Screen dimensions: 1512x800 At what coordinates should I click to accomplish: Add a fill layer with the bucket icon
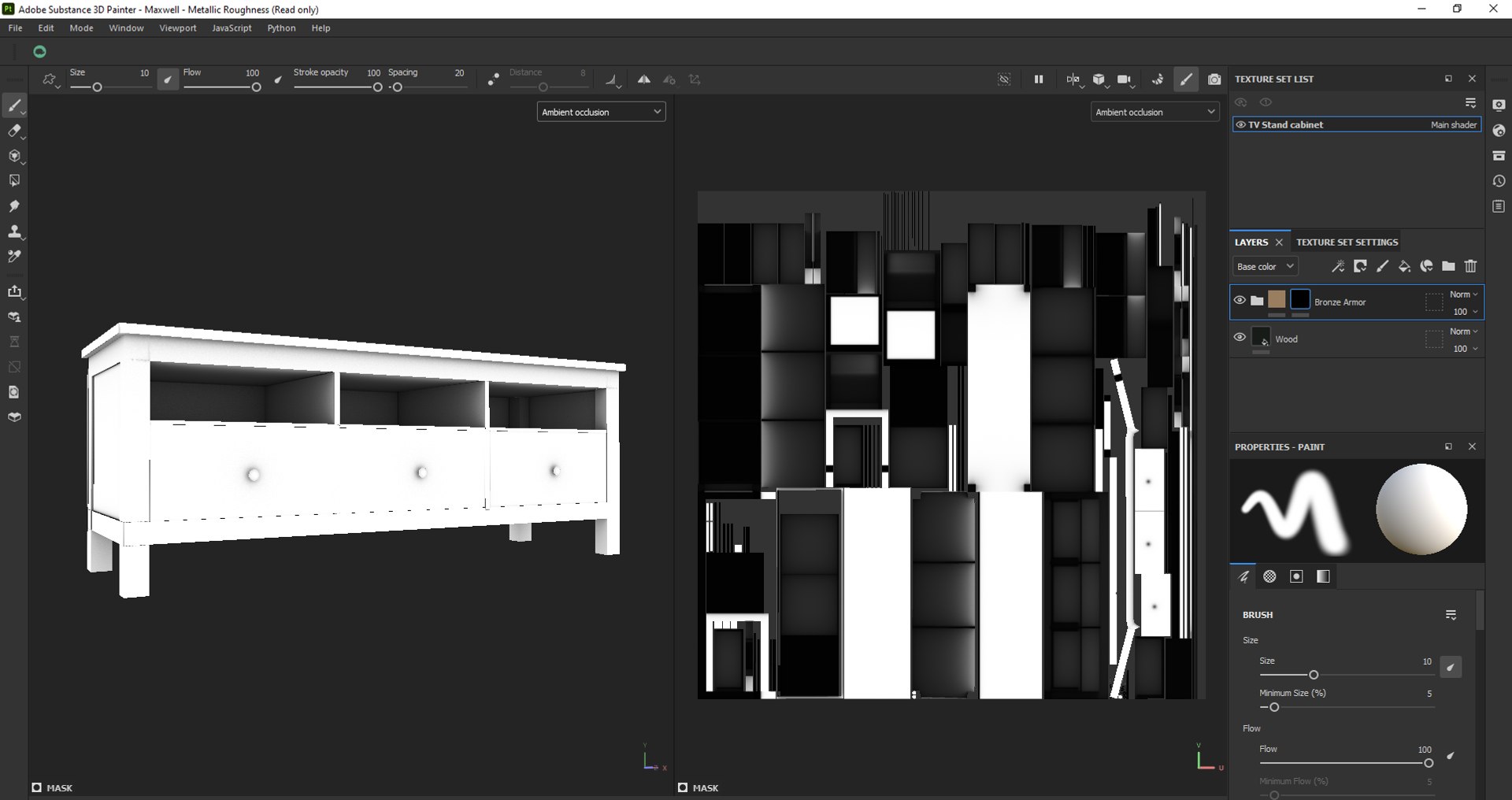tap(1404, 266)
